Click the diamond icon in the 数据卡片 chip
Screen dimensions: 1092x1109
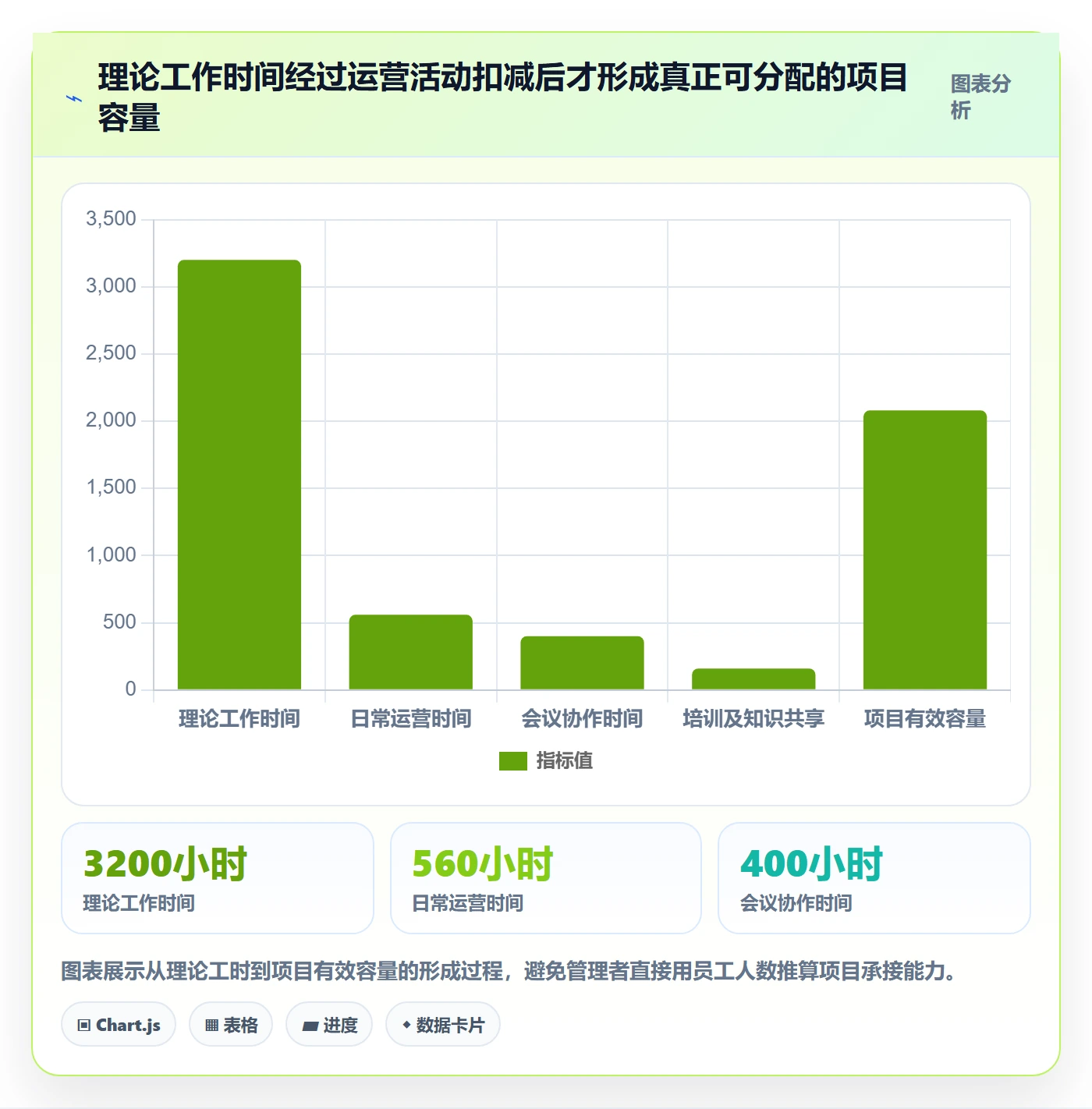pos(406,1025)
